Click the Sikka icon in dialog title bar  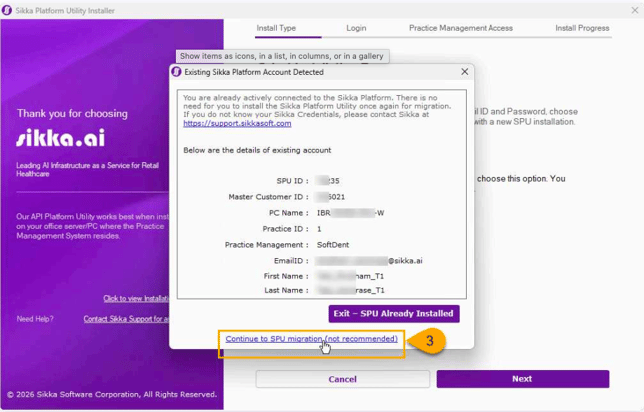[177, 72]
